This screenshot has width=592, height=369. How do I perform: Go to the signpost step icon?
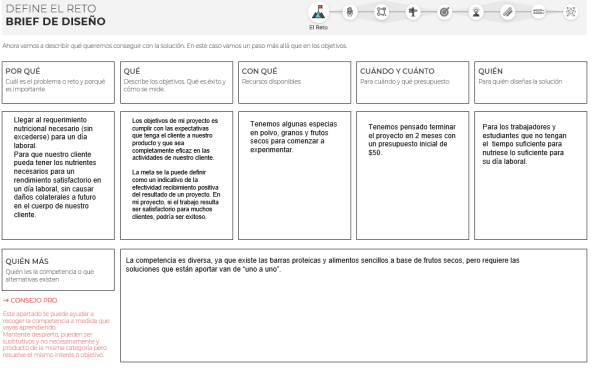[x=413, y=12]
